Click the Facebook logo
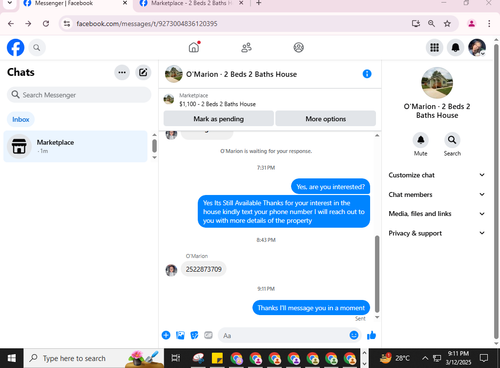The image size is (500, 368). coord(16,48)
